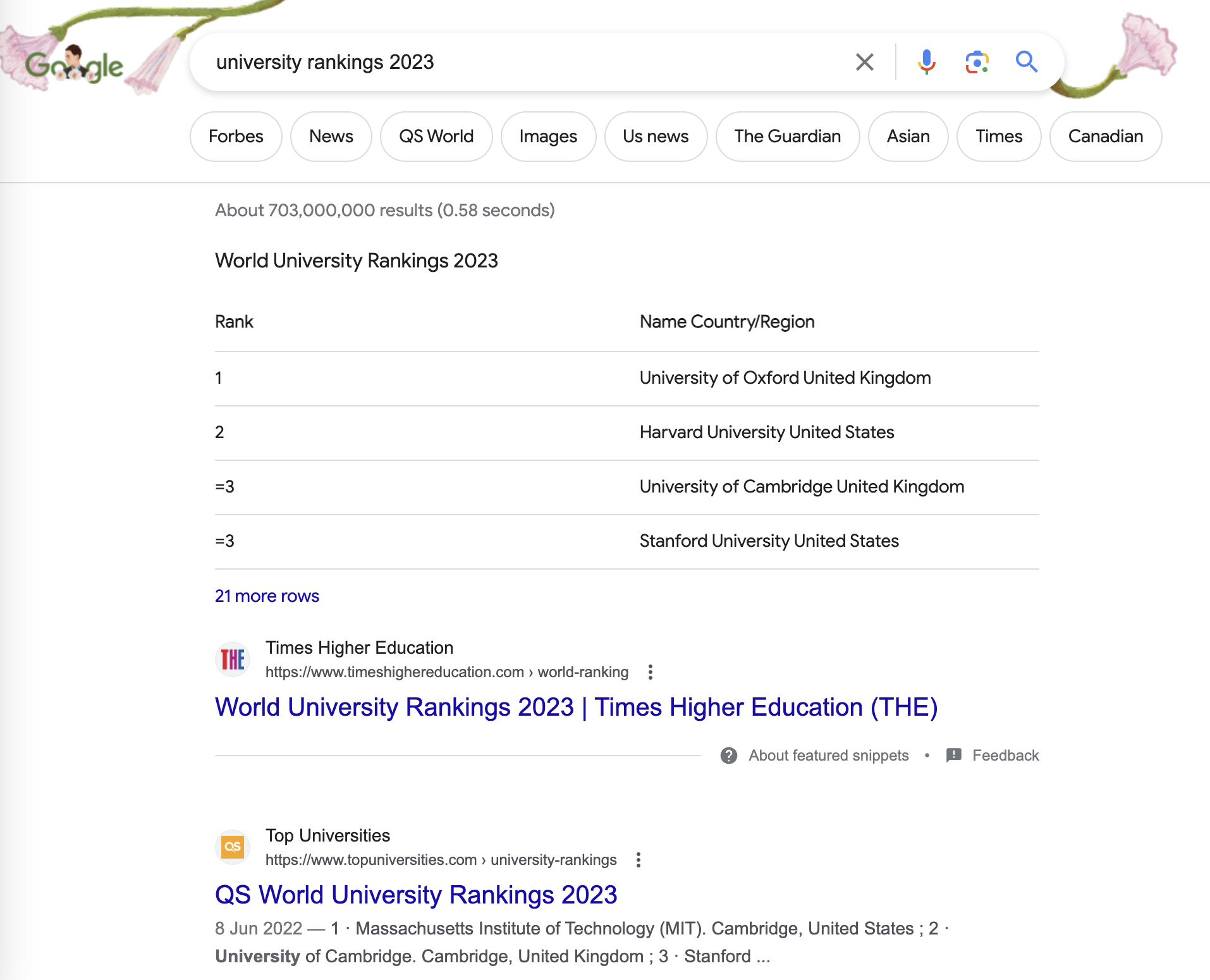The image size is (1210, 980).
Task: Open the Top Universities result options menu
Action: pos(638,860)
